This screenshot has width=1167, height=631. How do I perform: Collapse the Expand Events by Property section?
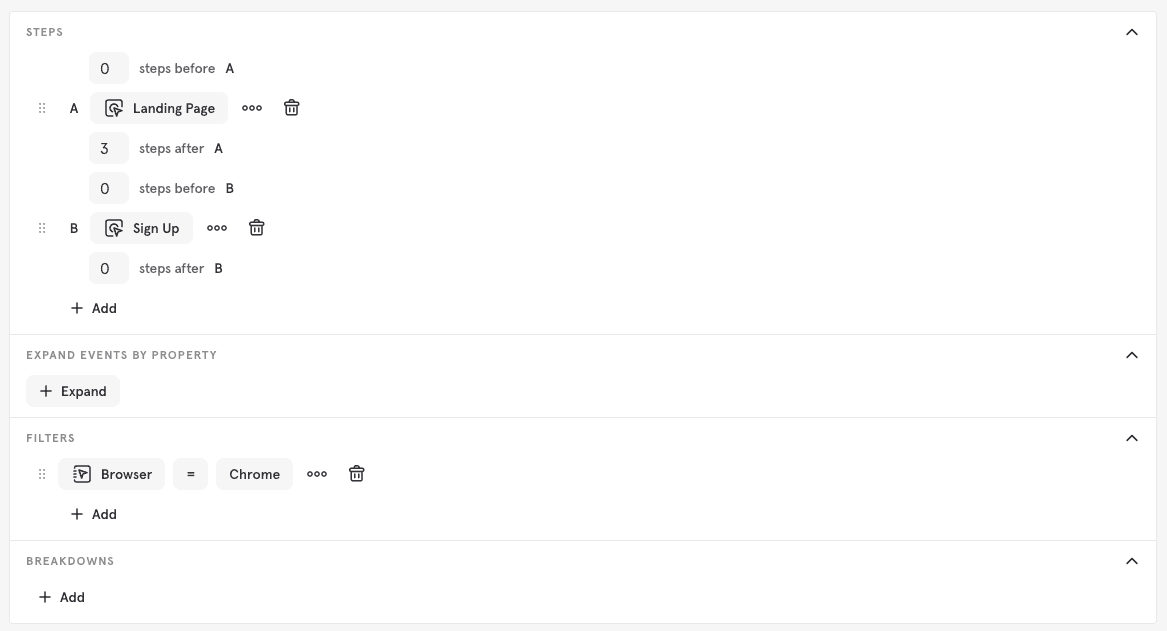pyautogui.click(x=1131, y=355)
